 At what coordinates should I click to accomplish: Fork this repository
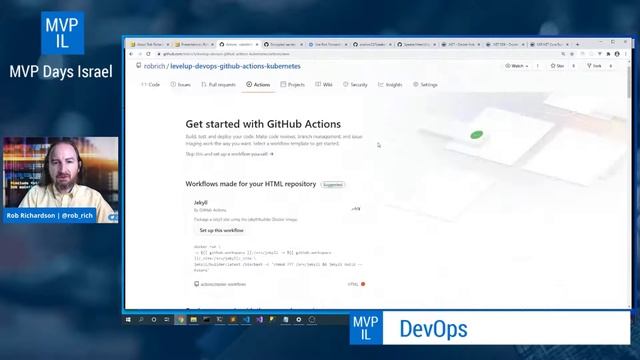coord(594,66)
